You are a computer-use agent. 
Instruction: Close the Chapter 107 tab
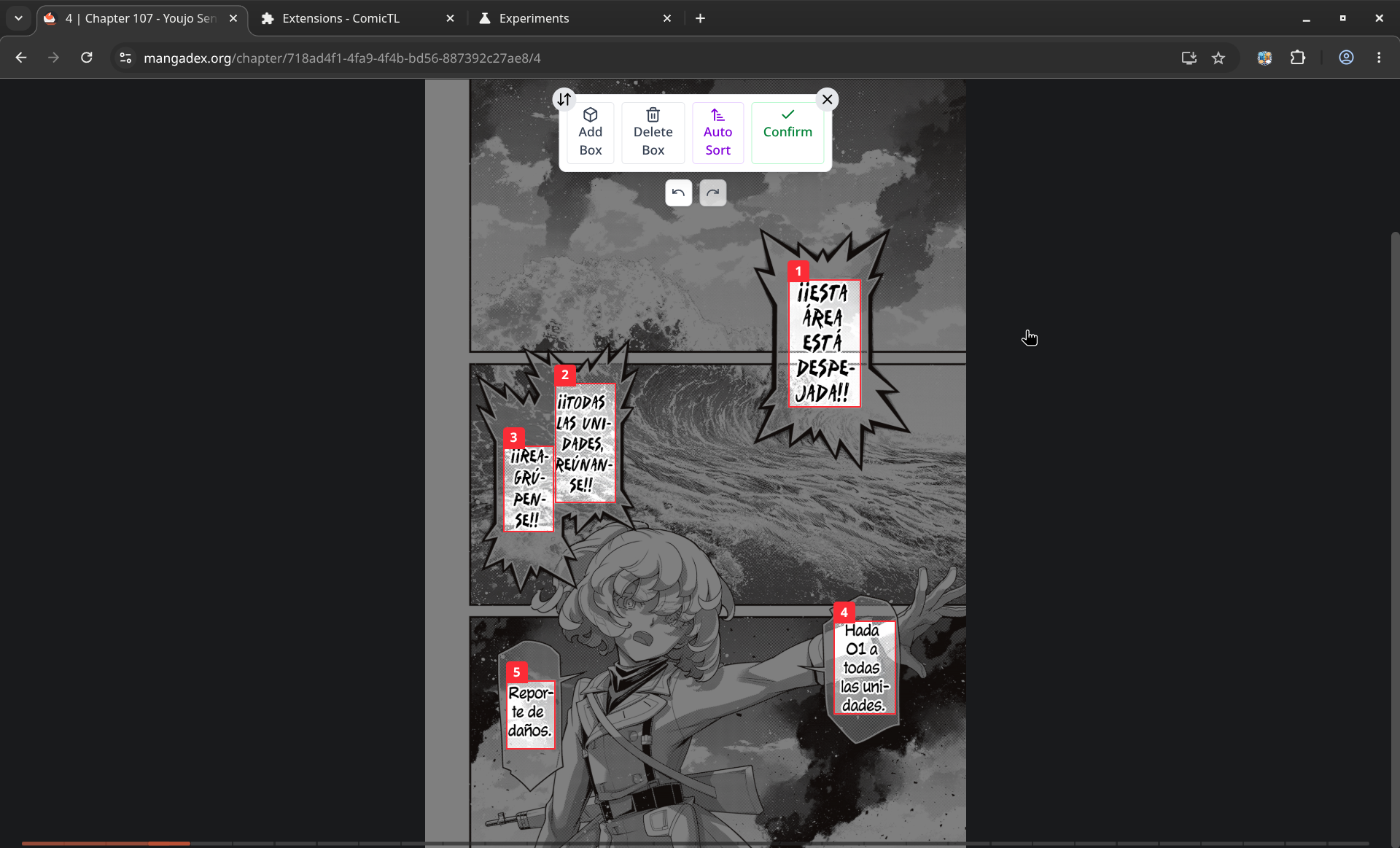point(233,18)
